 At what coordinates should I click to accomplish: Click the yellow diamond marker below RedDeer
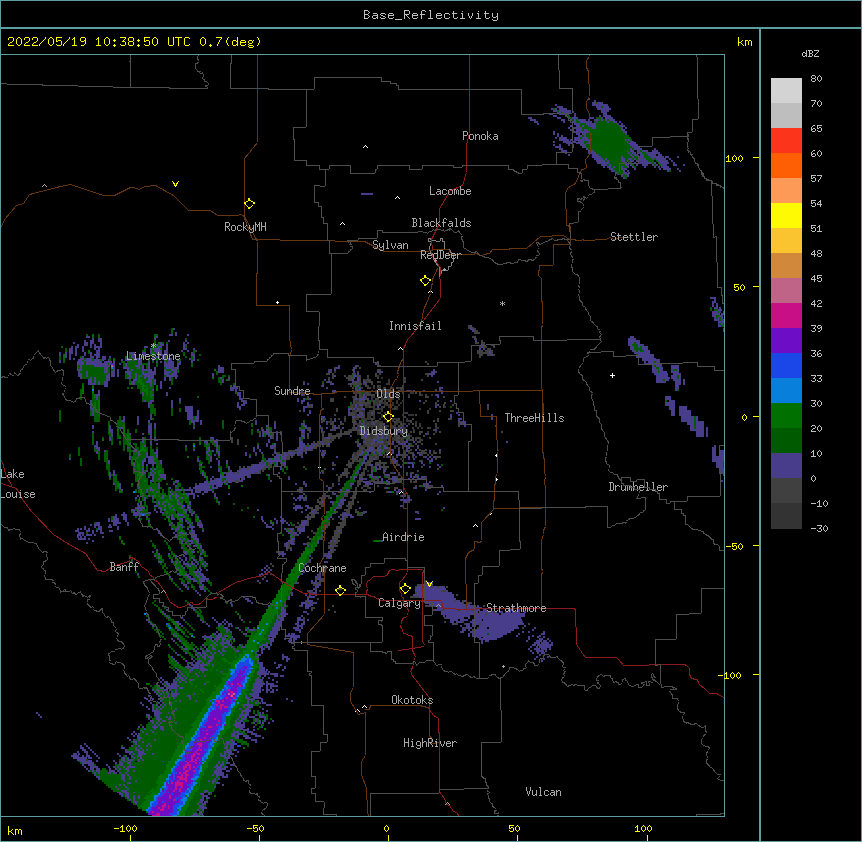(x=426, y=281)
